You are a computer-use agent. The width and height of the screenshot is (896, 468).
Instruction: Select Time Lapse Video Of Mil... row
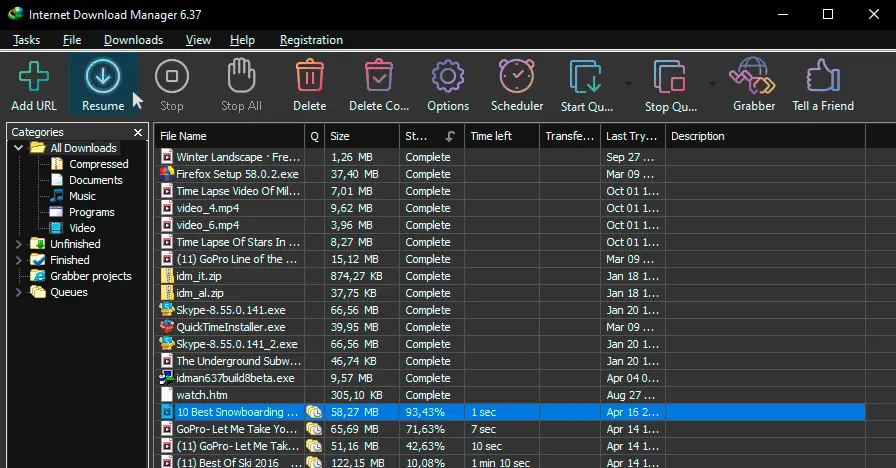(510, 191)
